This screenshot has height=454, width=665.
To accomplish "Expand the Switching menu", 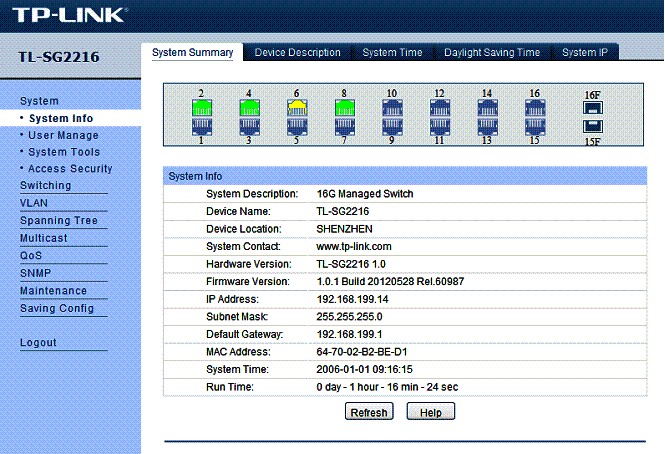I will pos(46,185).
